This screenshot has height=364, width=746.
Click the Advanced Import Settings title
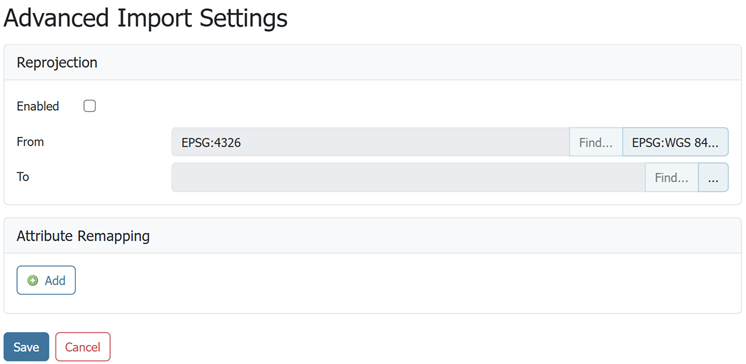click(x=146, y=18)
